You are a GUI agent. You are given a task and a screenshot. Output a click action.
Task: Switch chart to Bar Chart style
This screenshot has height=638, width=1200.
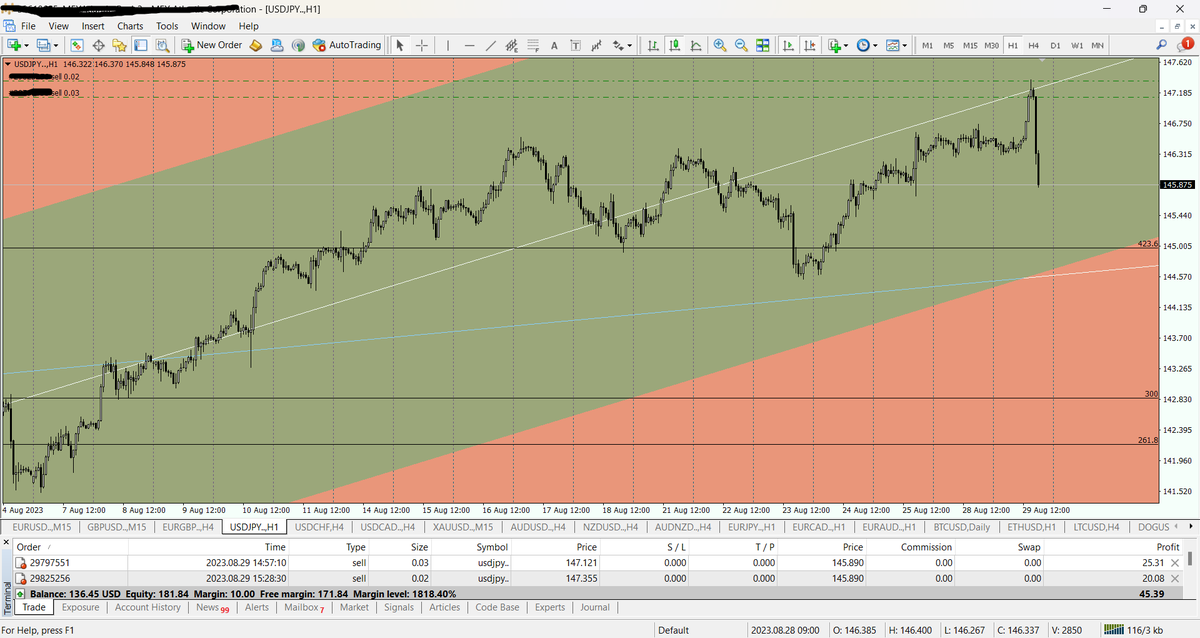pos(653,45)
